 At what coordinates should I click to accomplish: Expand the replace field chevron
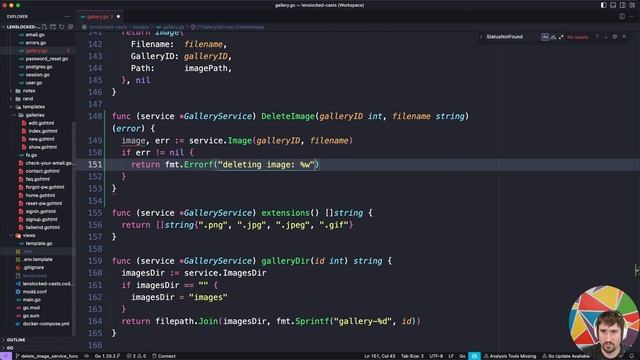tap(481, 37)
